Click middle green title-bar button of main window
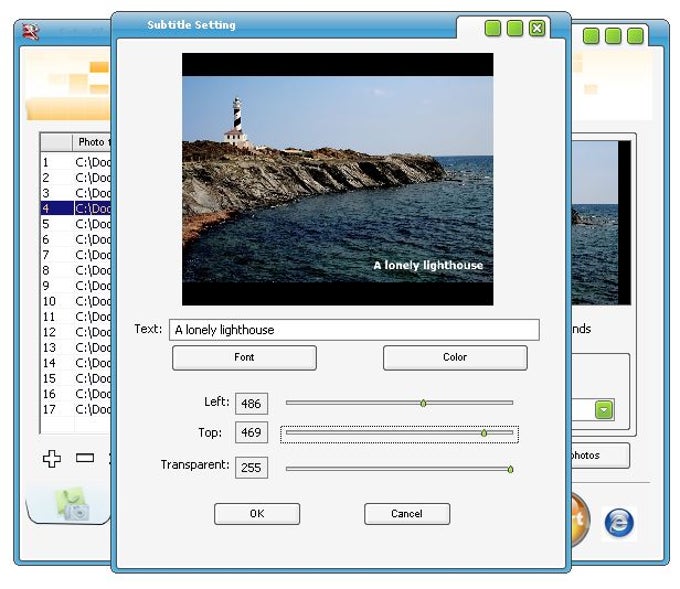This screenshot has width=680, height=589. tap(613, 36)
